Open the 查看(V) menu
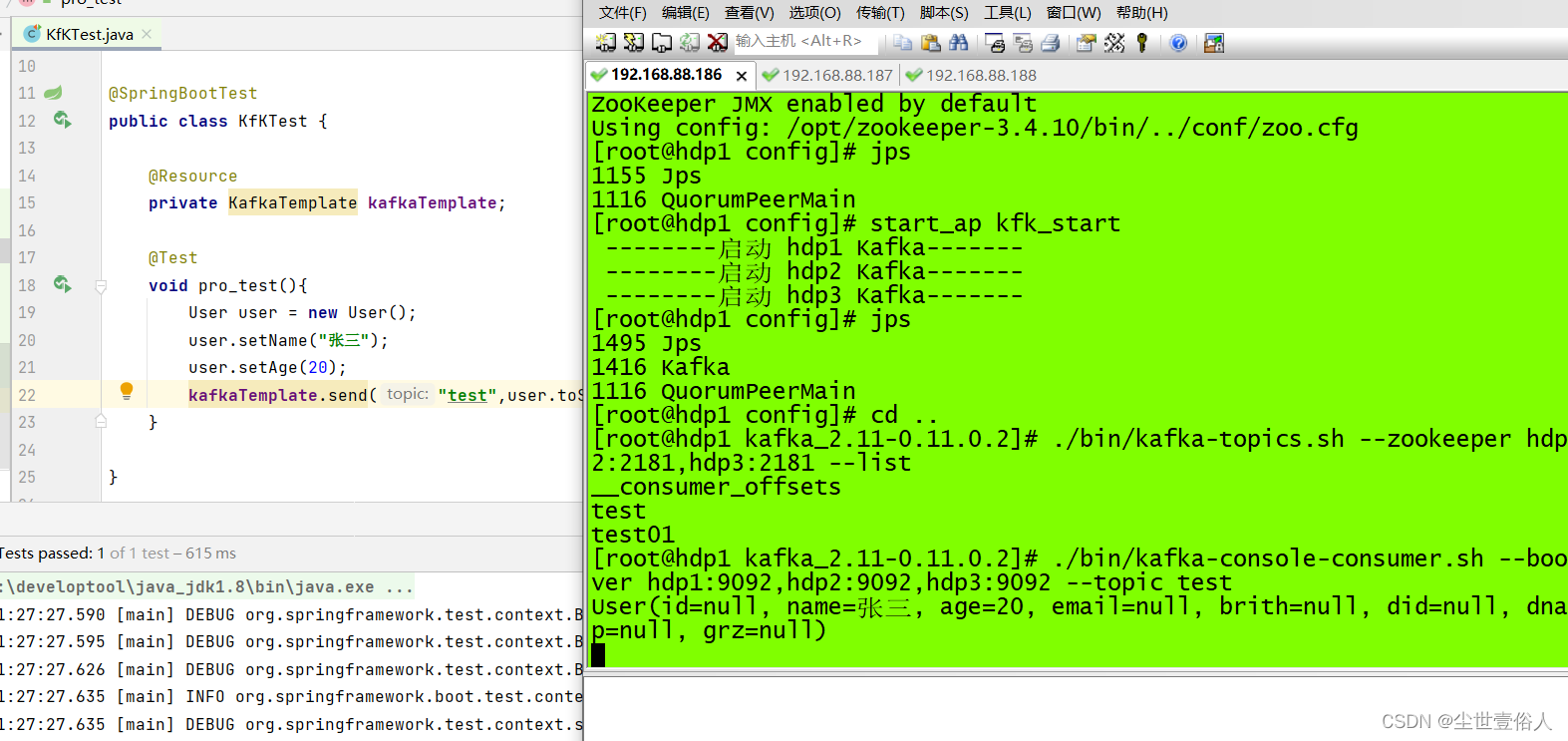This screenshot has width=1568, height=741. click(x=749, y=13)
